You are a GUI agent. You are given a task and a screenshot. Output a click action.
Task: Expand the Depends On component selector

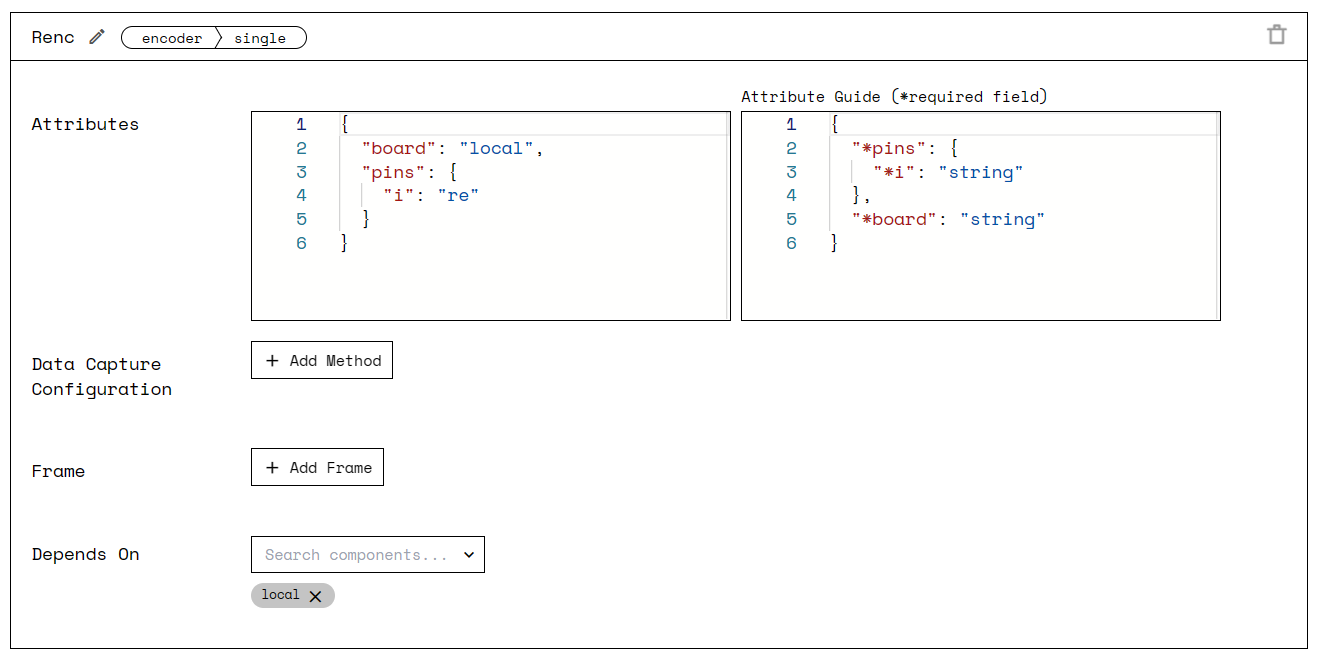pos(368,554)
